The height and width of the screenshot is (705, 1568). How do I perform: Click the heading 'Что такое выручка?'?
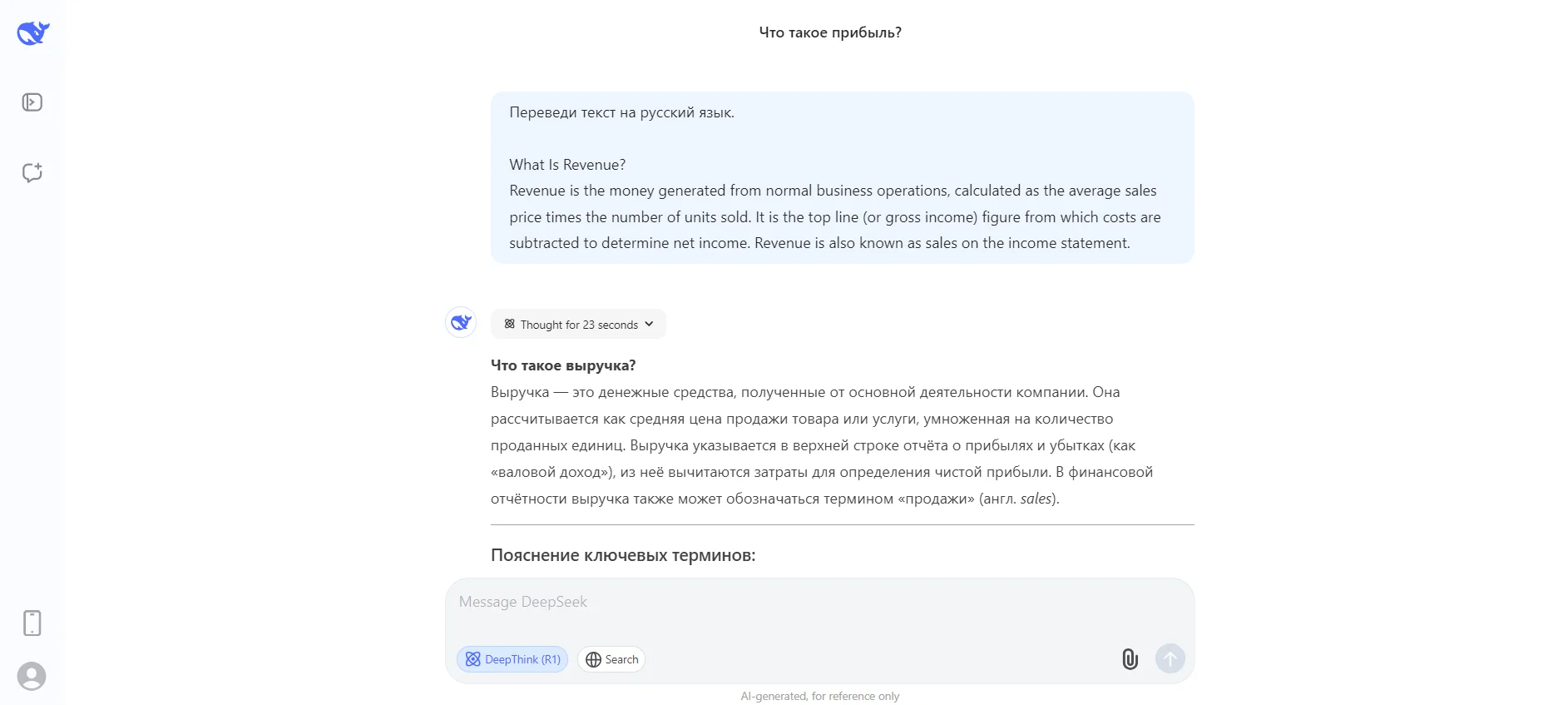tap(563, 365)
